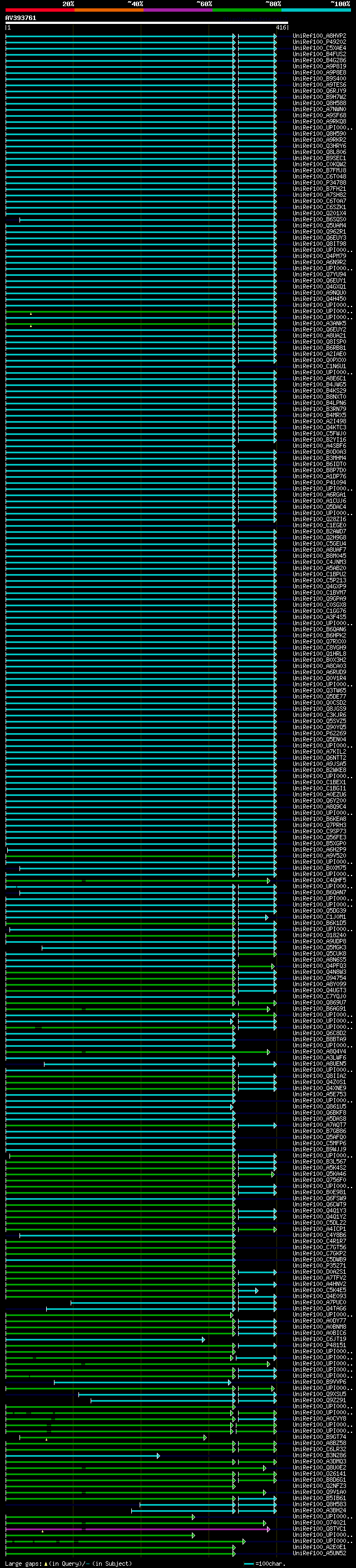Click UniRef100_Q5MGK3 label
This screenshot has width=356, height=1568.
pyautogui.click(x=319, y=947)
